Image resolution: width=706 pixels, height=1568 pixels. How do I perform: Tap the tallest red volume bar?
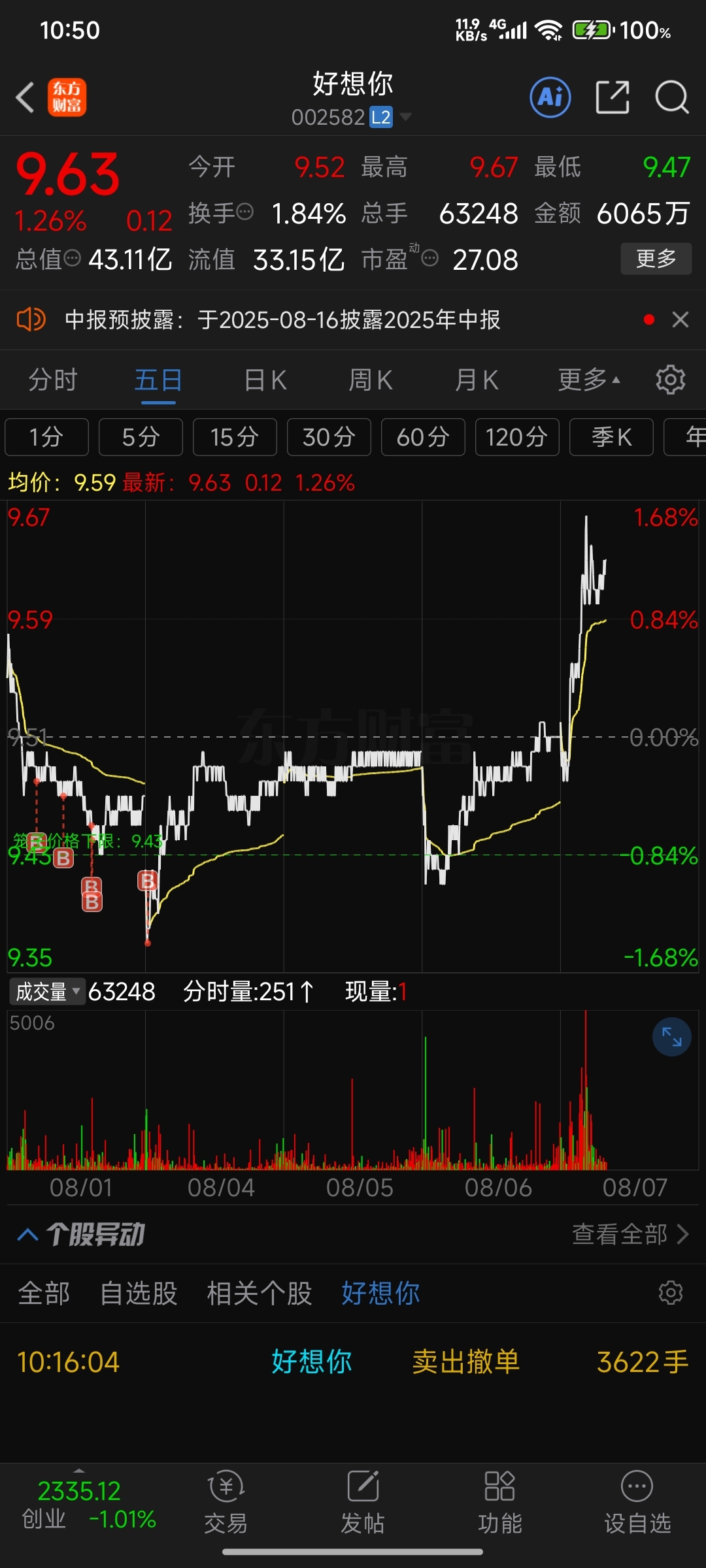(x=586, y=1090)
